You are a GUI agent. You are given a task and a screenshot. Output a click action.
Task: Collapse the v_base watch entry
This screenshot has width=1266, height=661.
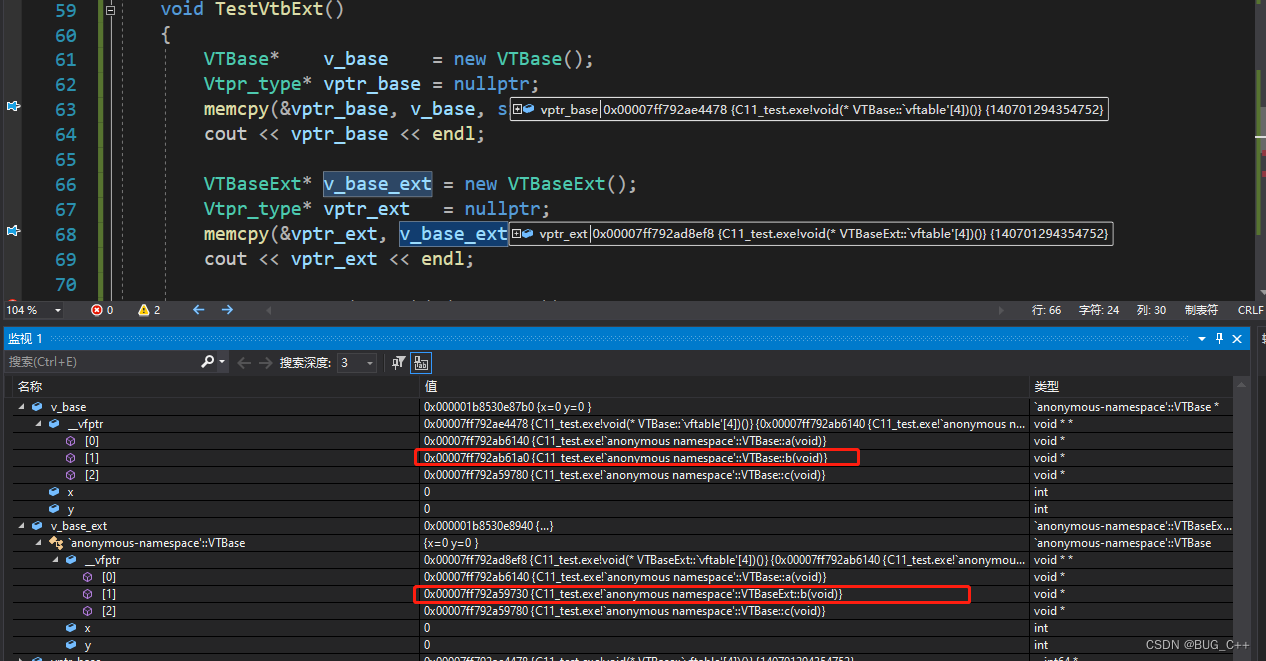tap(22, 407)
